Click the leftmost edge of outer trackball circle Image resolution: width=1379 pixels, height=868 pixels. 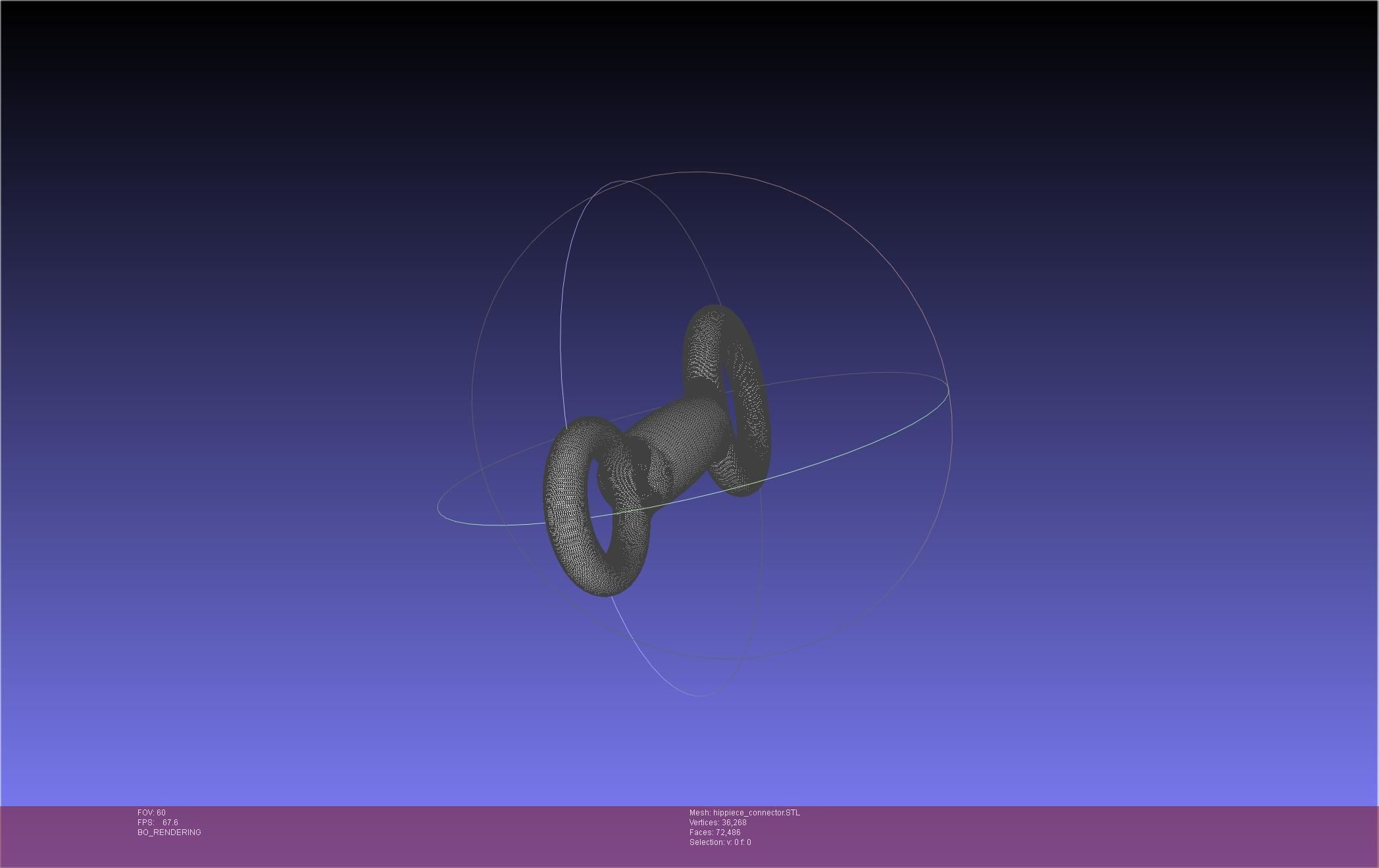pos(472,401)
